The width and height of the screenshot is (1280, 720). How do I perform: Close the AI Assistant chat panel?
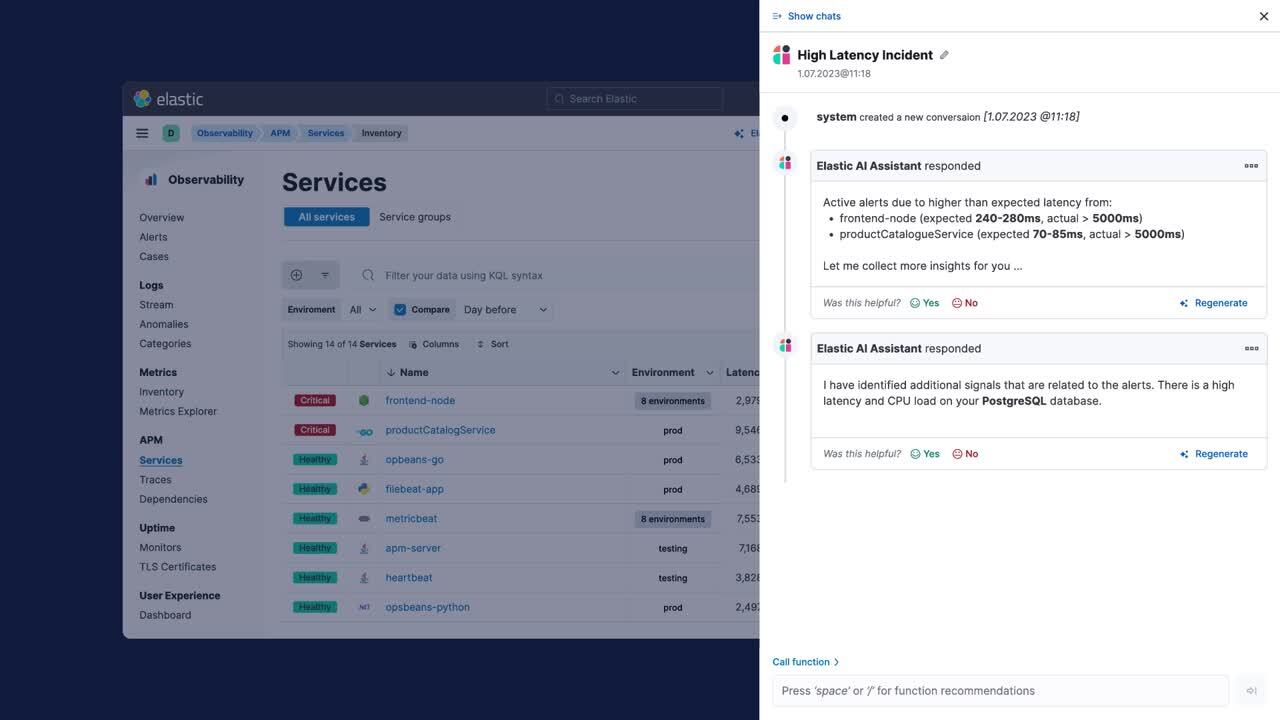(1264, 16)
